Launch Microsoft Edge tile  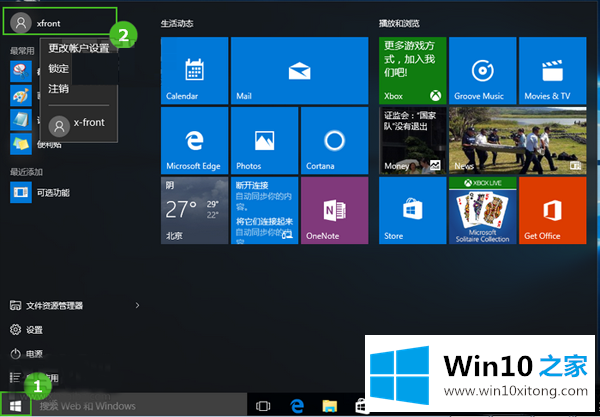194,140
